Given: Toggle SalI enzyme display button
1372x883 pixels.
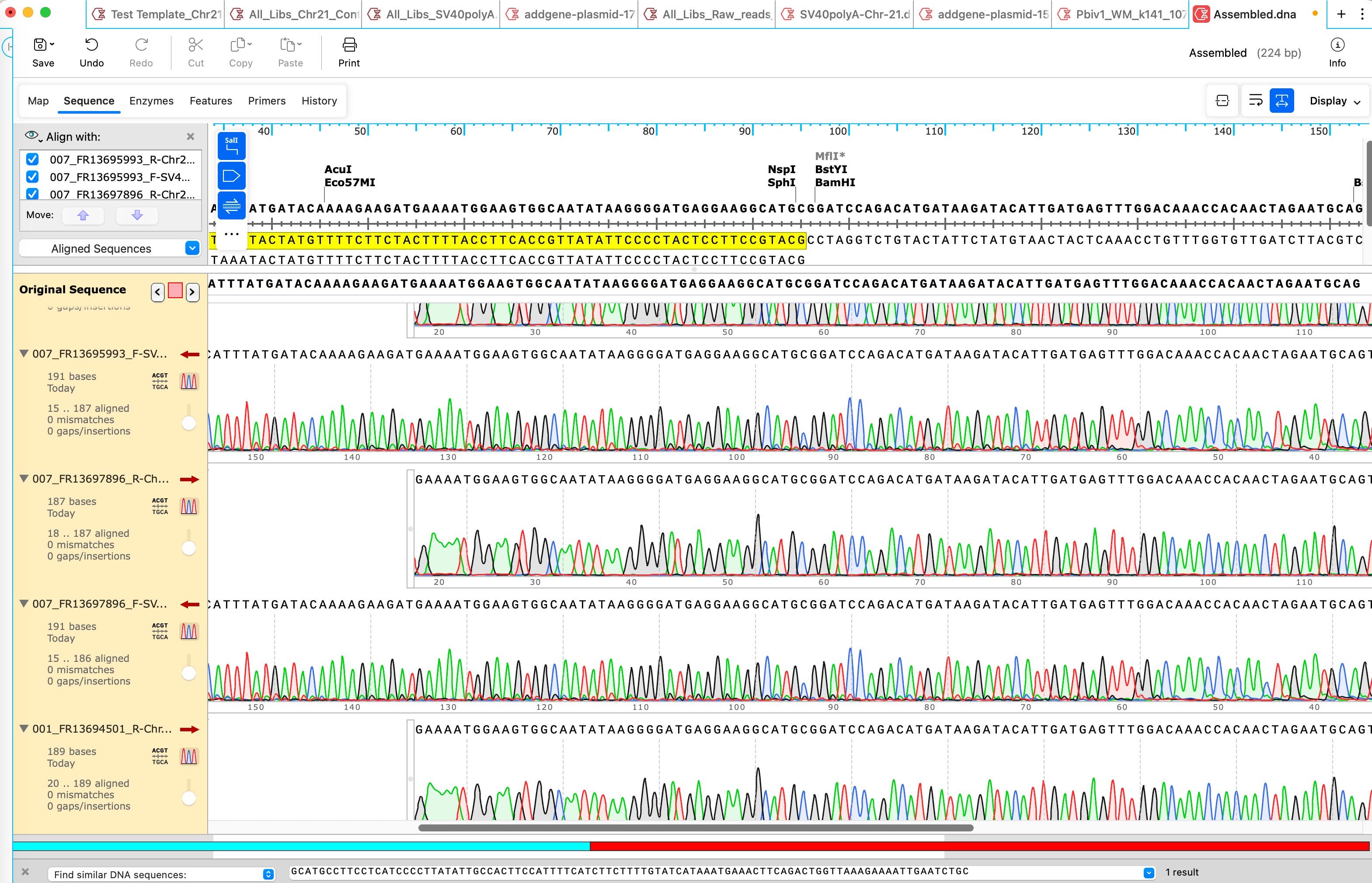Looking at the screenshot, I should click(x=232, y=146).
